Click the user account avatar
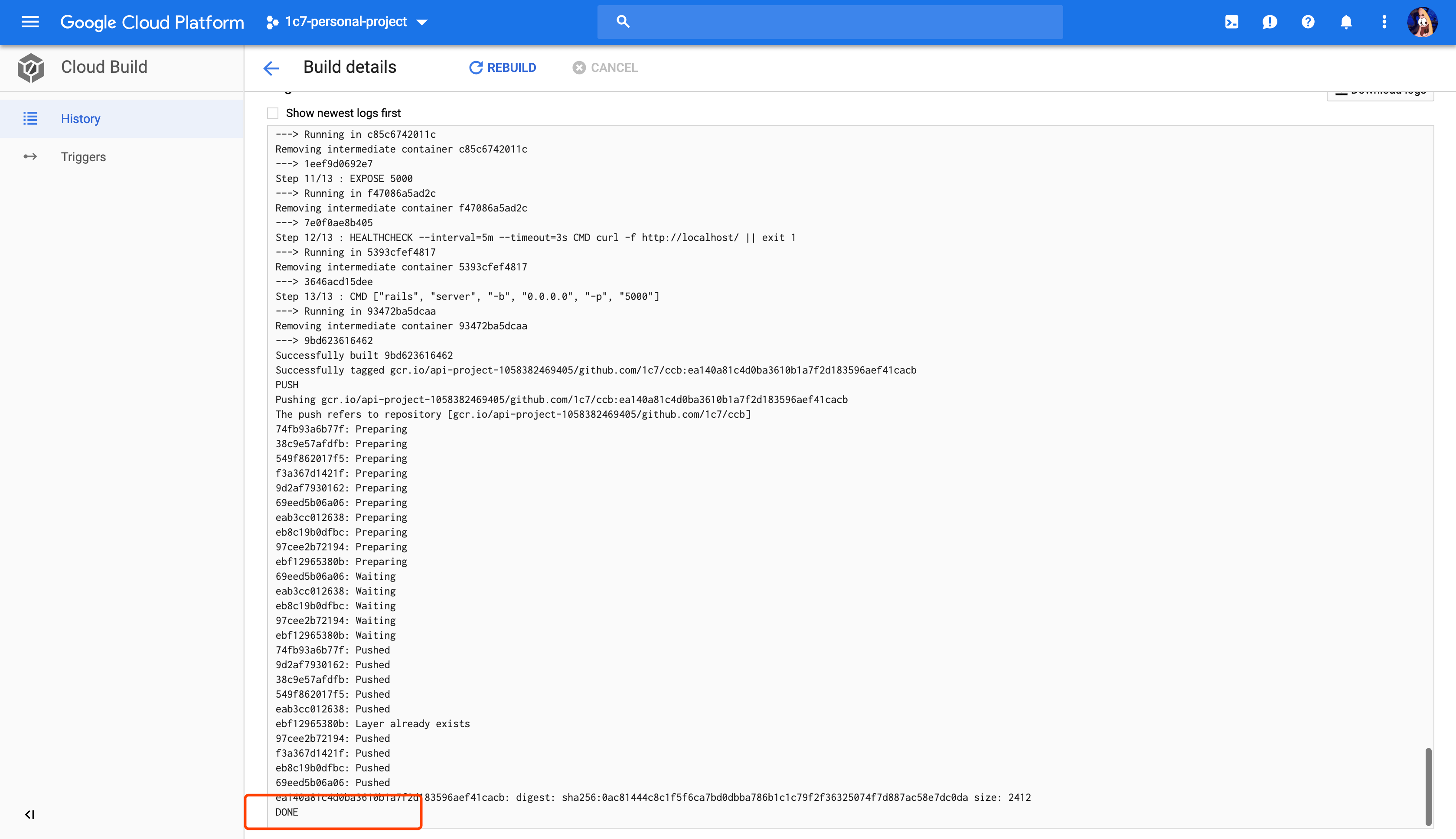The image size is (1456, 839). coord(1422,22)
